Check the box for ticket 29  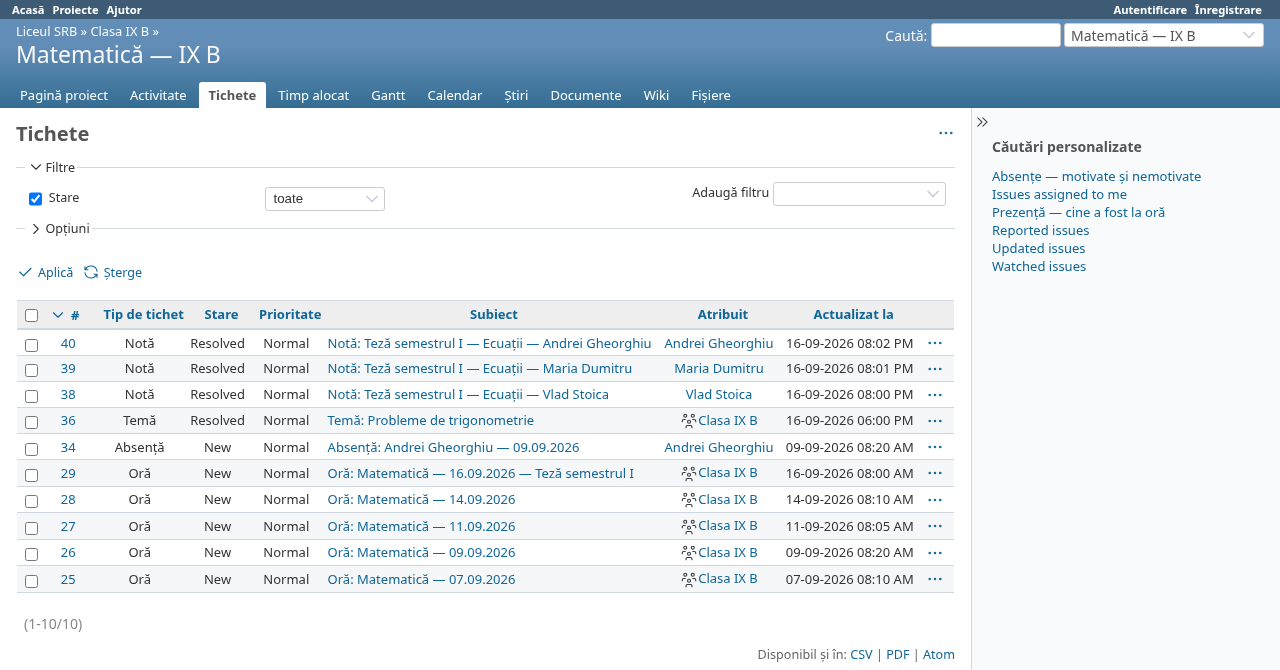31,475
